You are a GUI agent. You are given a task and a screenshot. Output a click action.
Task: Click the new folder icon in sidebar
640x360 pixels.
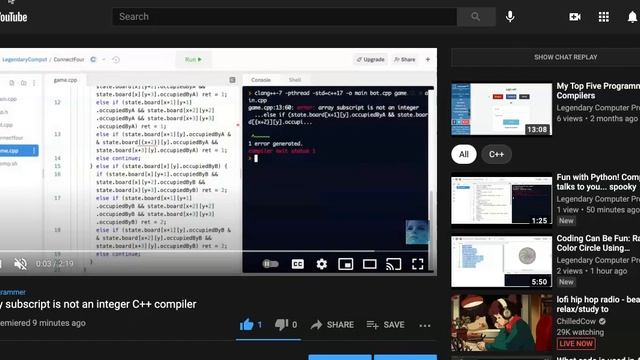pos(24,83)
